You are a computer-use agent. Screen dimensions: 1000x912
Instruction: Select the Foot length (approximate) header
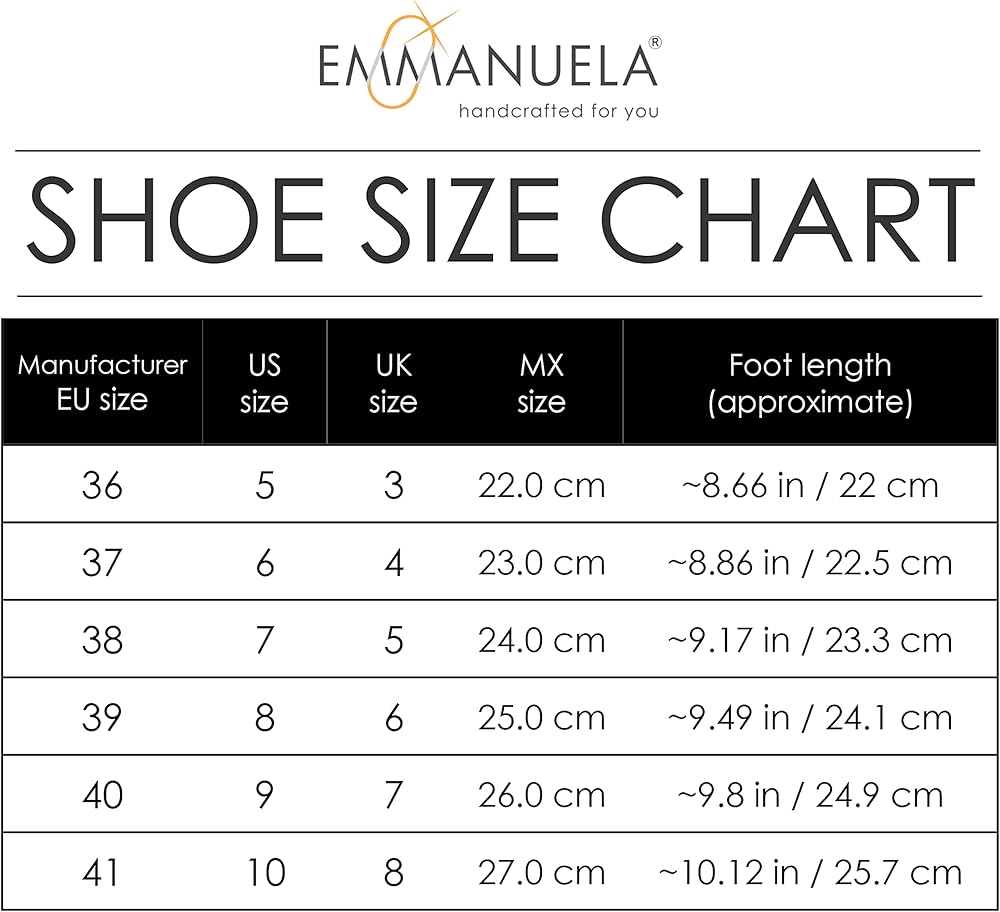(x=809, y=382)
